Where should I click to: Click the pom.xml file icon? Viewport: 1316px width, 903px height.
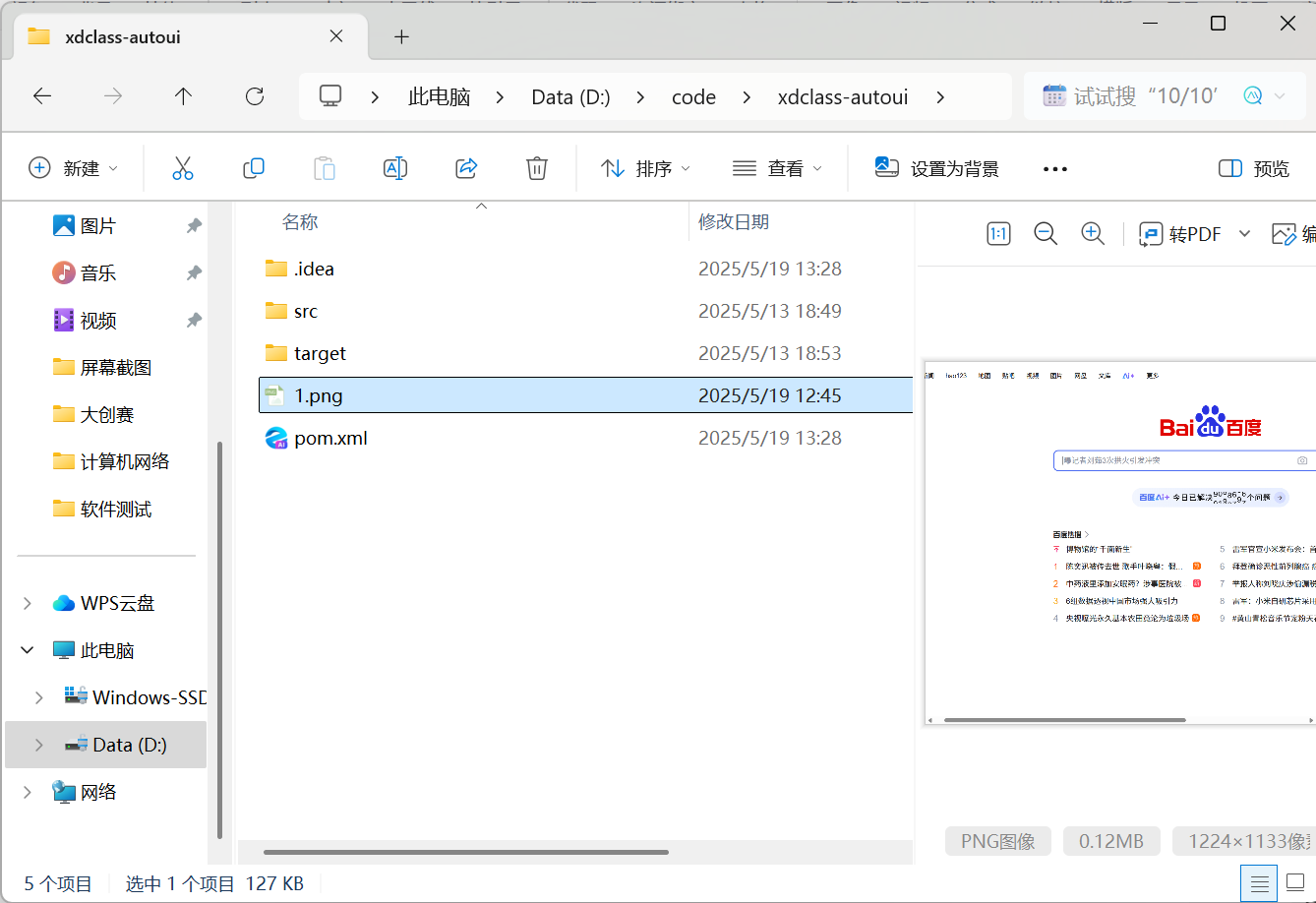pyautogui.click(x=276, y=438)
